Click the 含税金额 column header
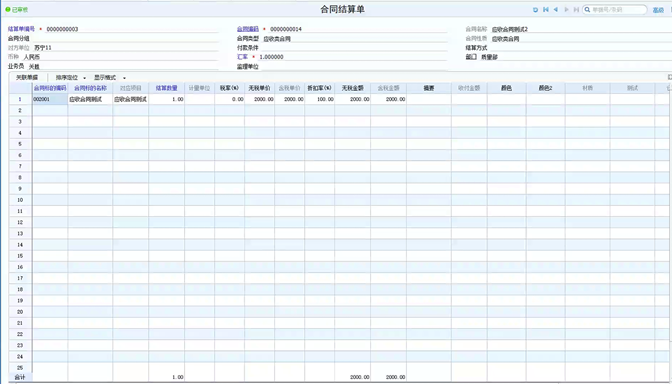 pos(388,88)
